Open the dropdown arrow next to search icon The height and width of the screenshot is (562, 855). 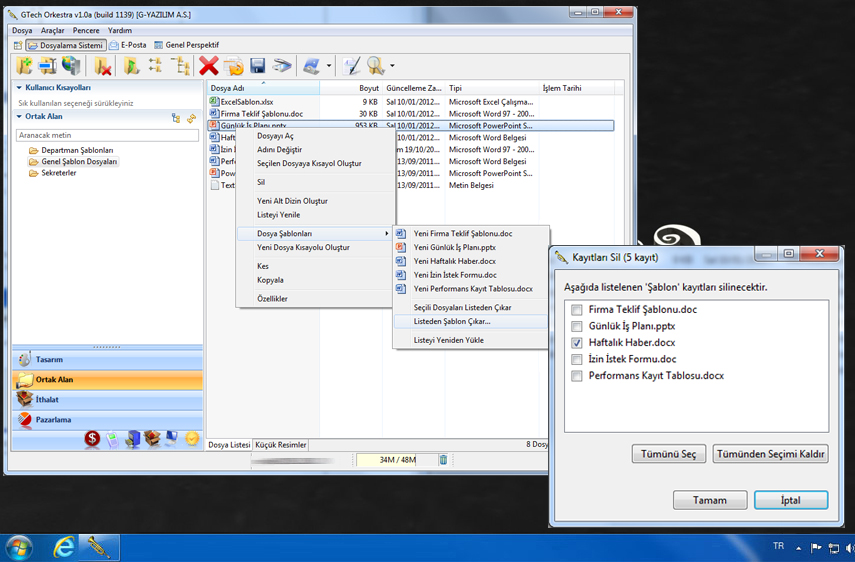392,67
